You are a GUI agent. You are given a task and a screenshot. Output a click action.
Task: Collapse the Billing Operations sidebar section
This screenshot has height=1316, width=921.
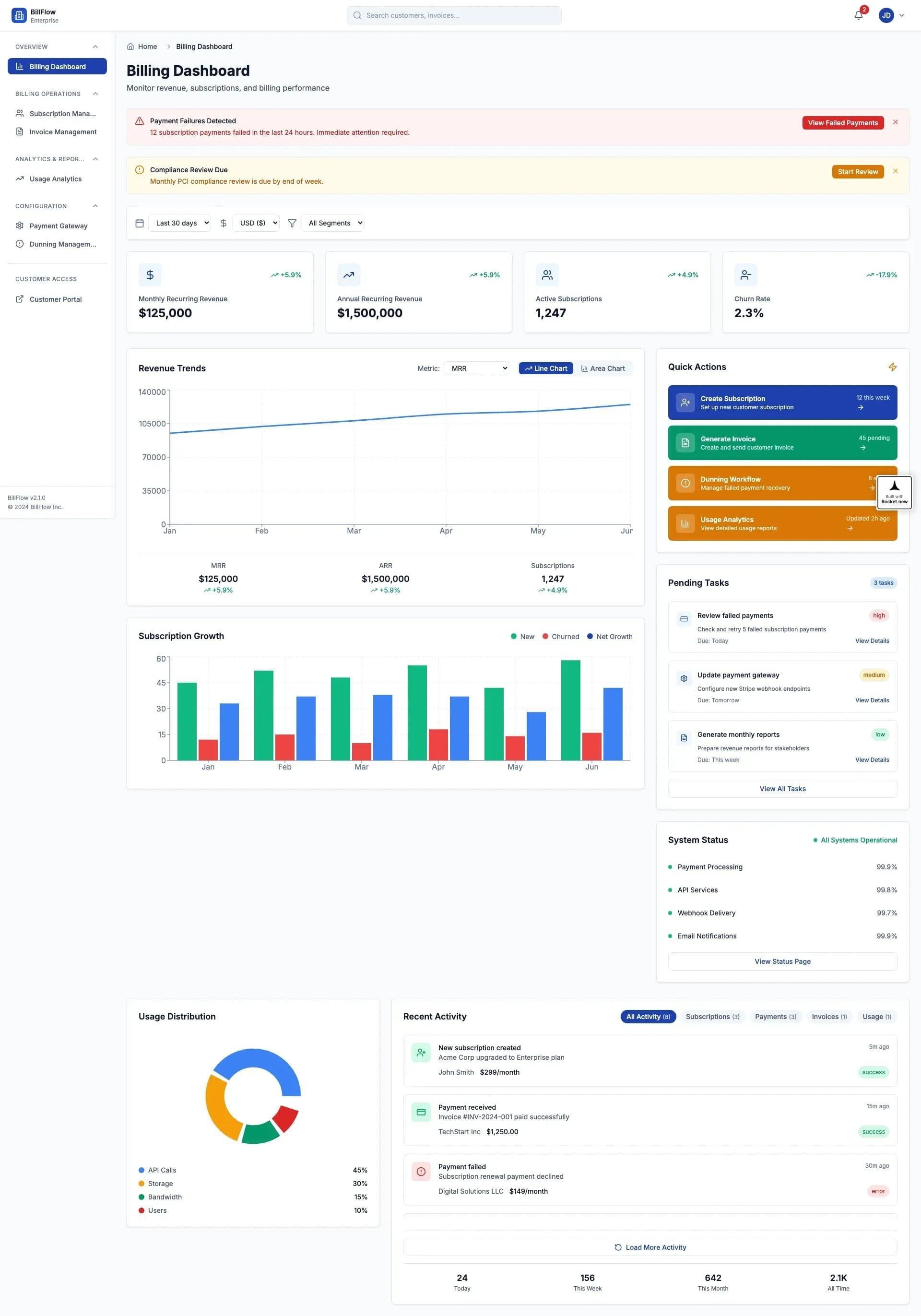coord(95,94)
